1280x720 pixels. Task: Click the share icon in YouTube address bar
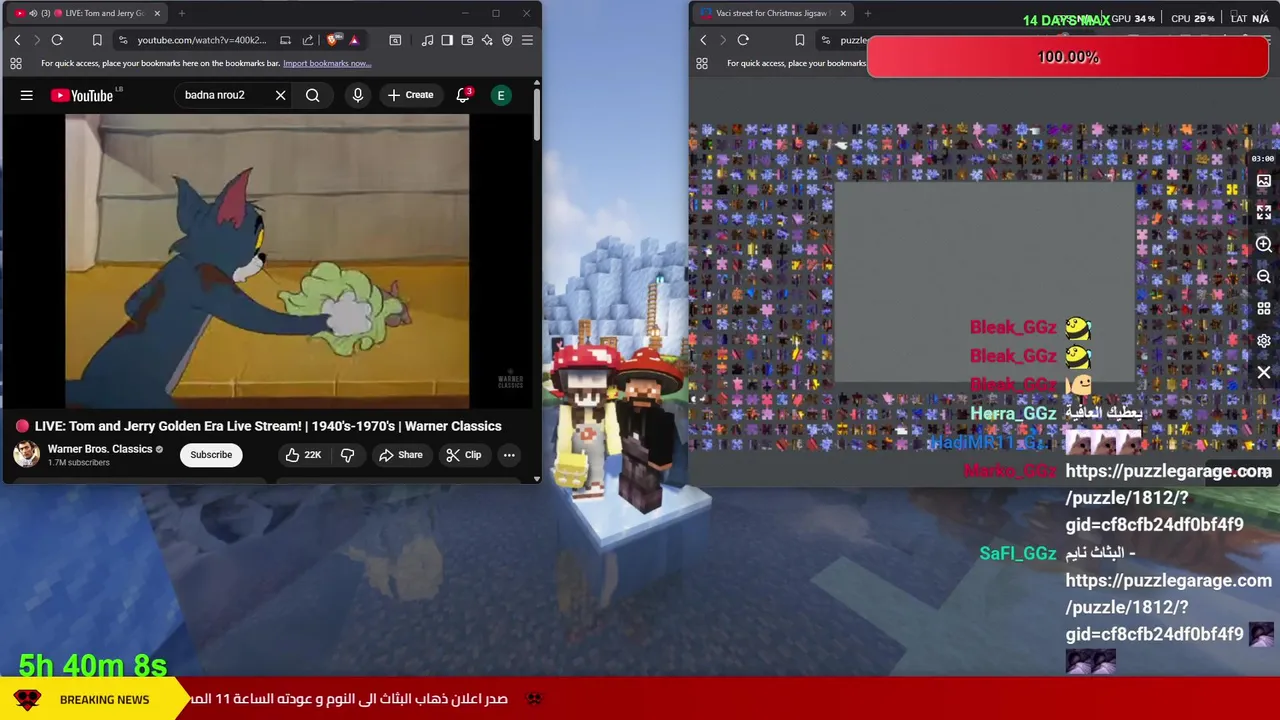(308, 40)
